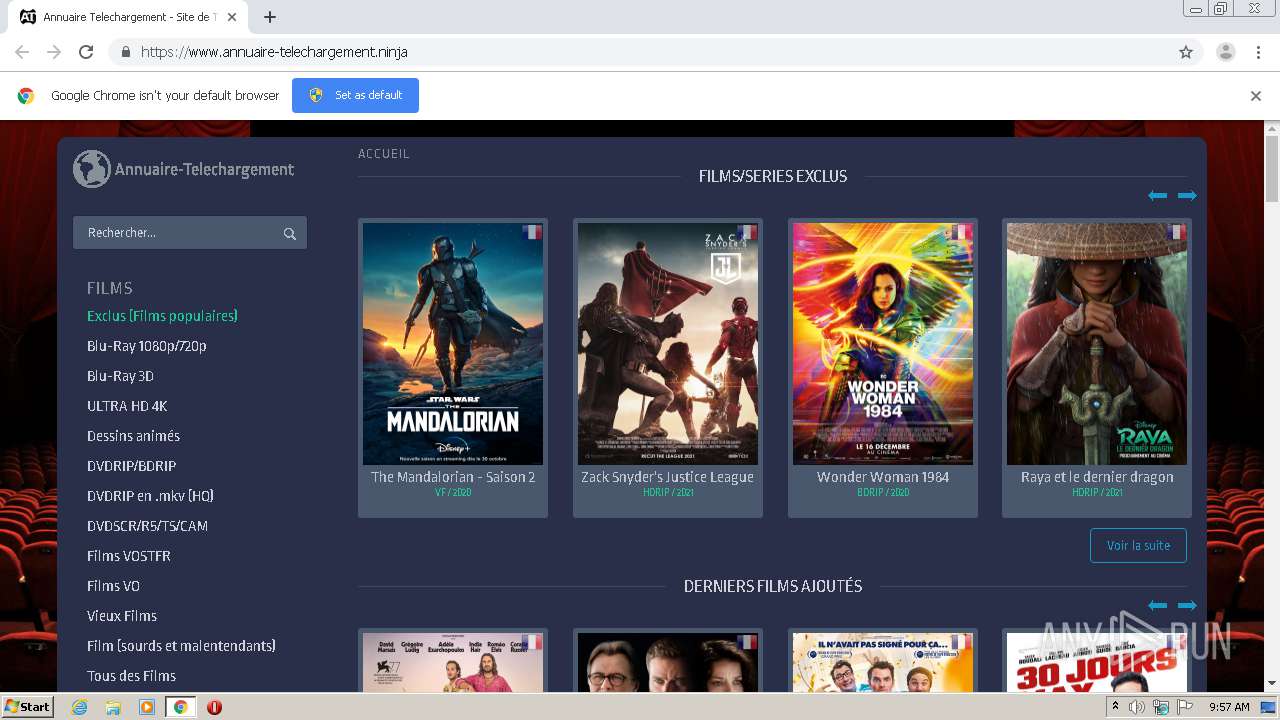Select the Annuaire Telechargement browser tab

(130, 17)
